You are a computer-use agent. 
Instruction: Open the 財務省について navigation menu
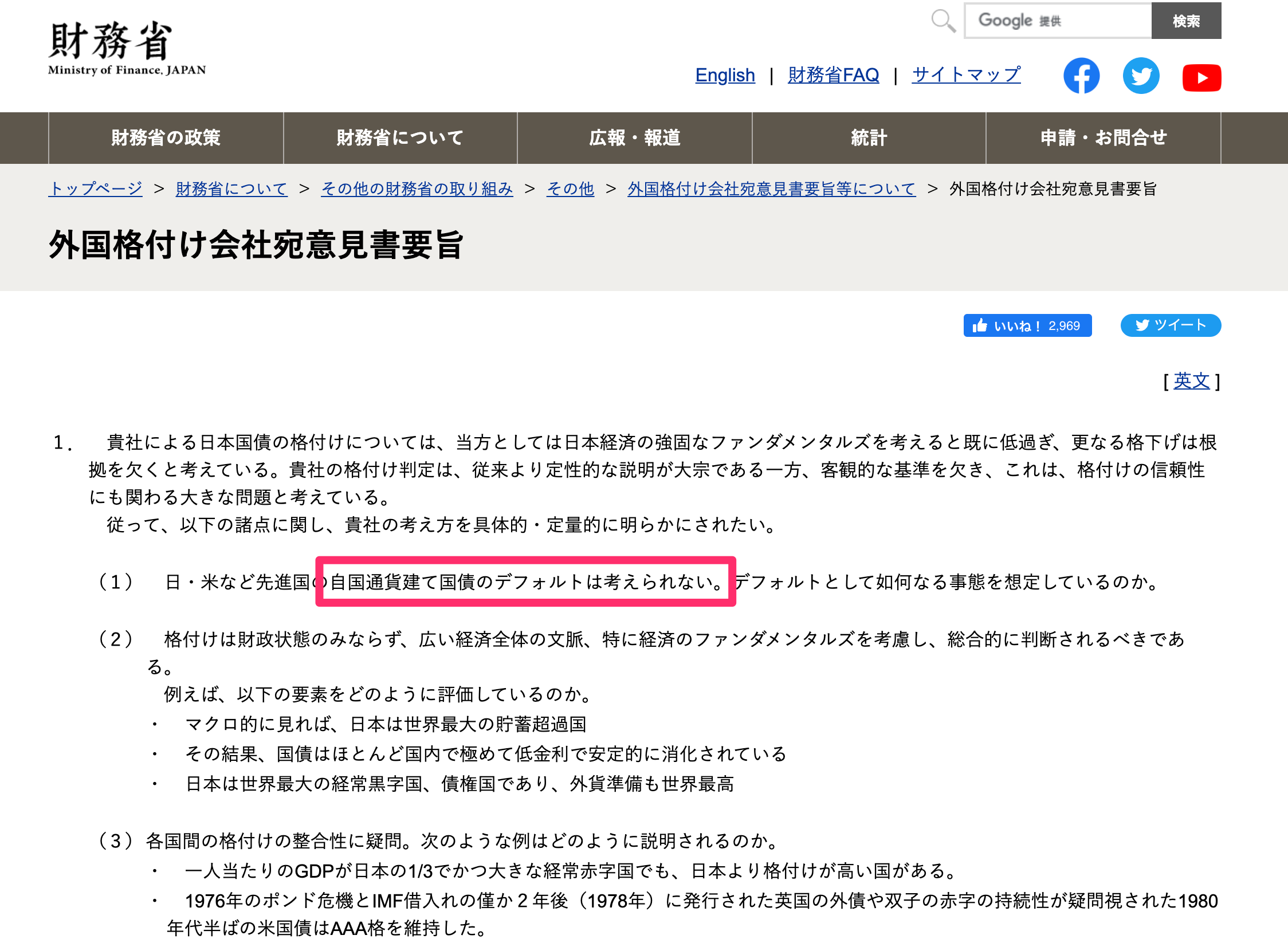[400, 138]
